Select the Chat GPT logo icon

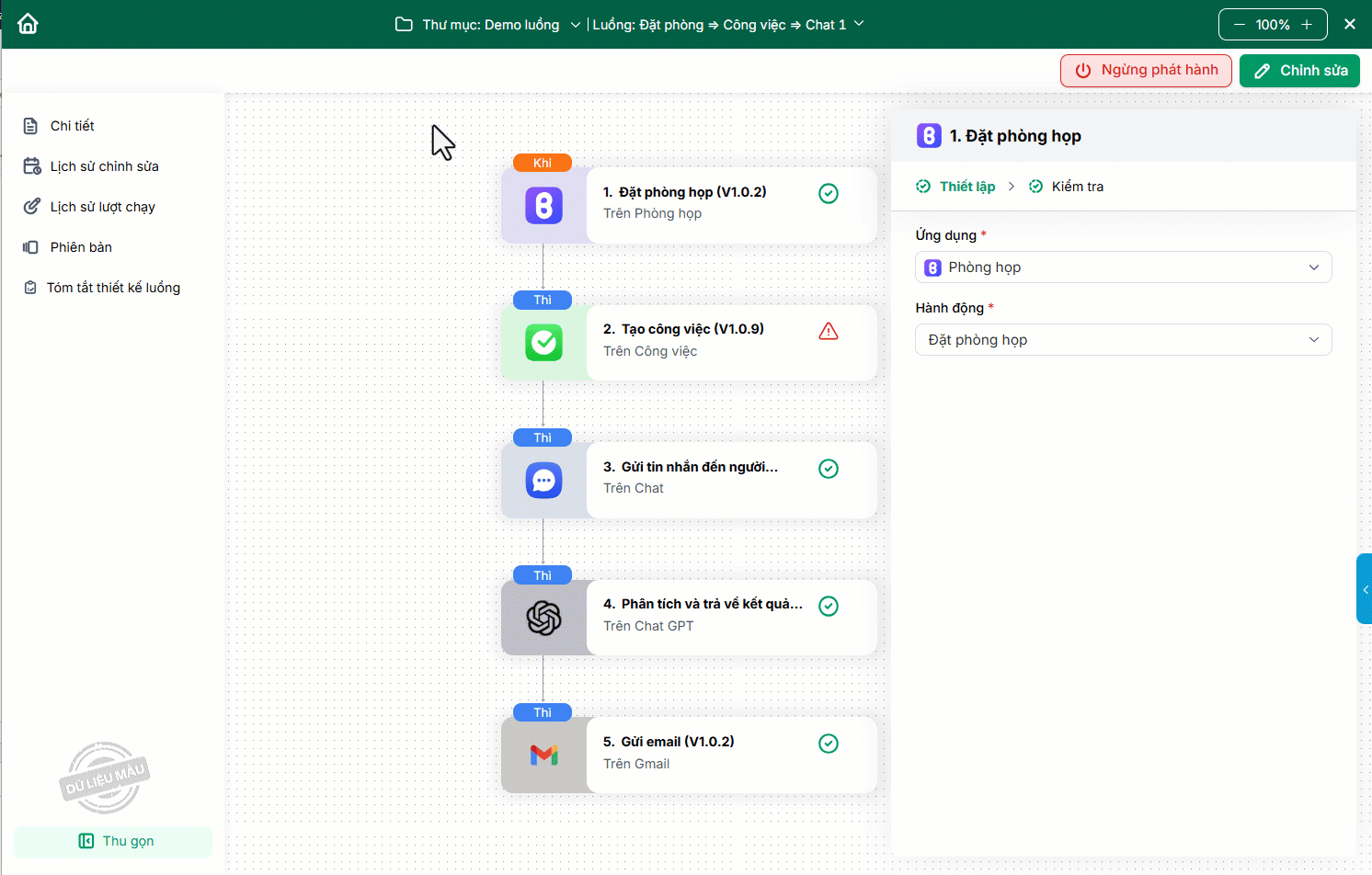(543, 618)
